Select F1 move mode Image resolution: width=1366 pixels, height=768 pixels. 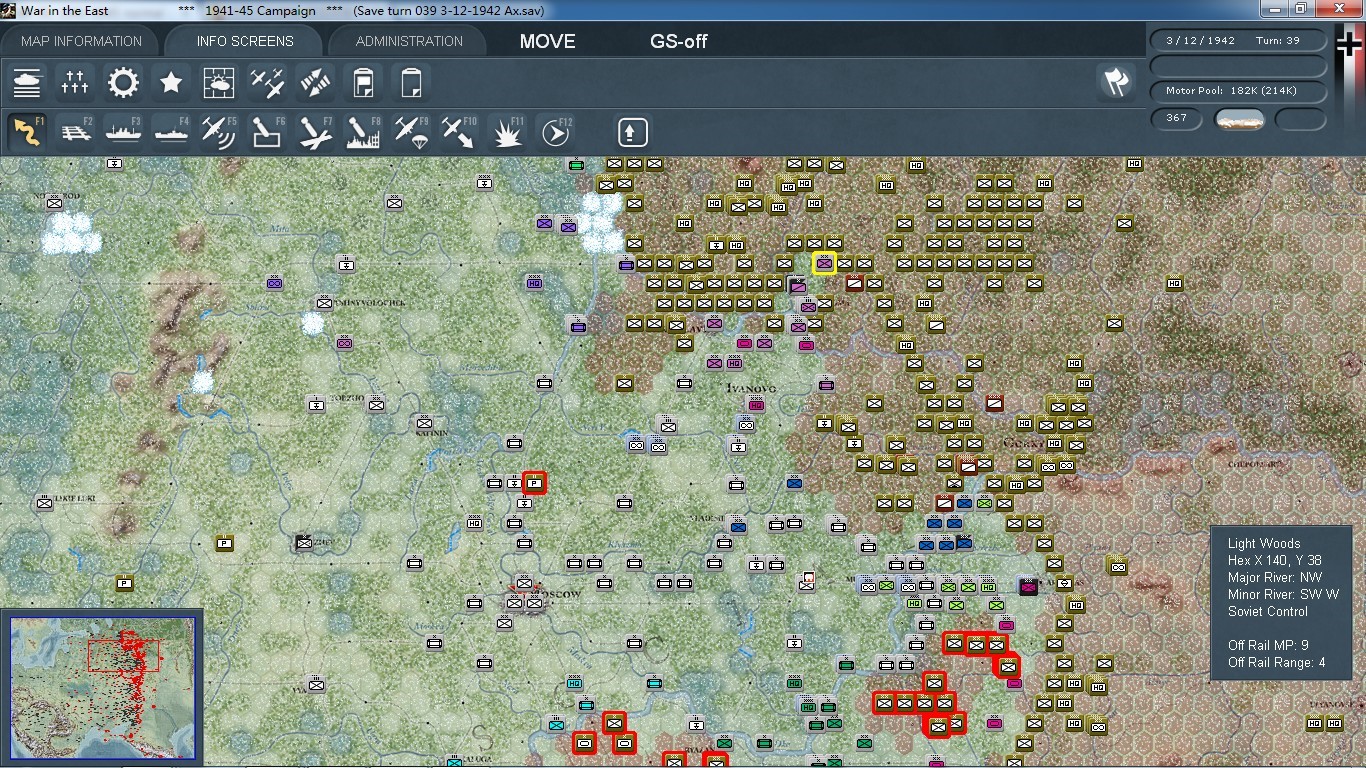pos(27,132)
